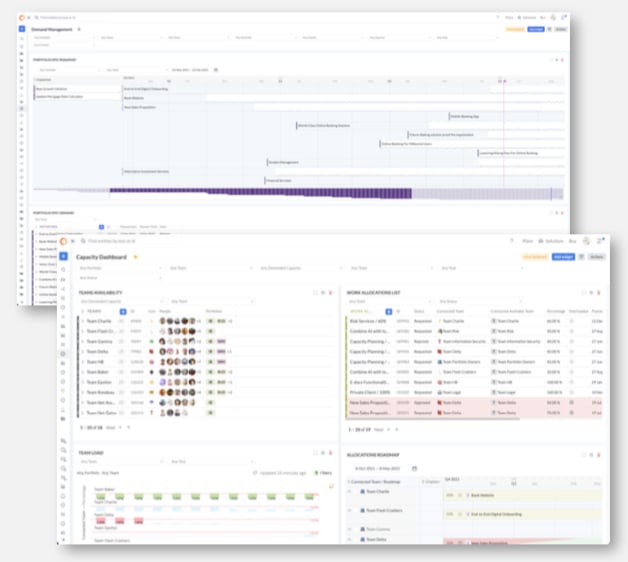
Task: Expand the Team Gamma row in Teams Availability
Action: coord(83,342)
